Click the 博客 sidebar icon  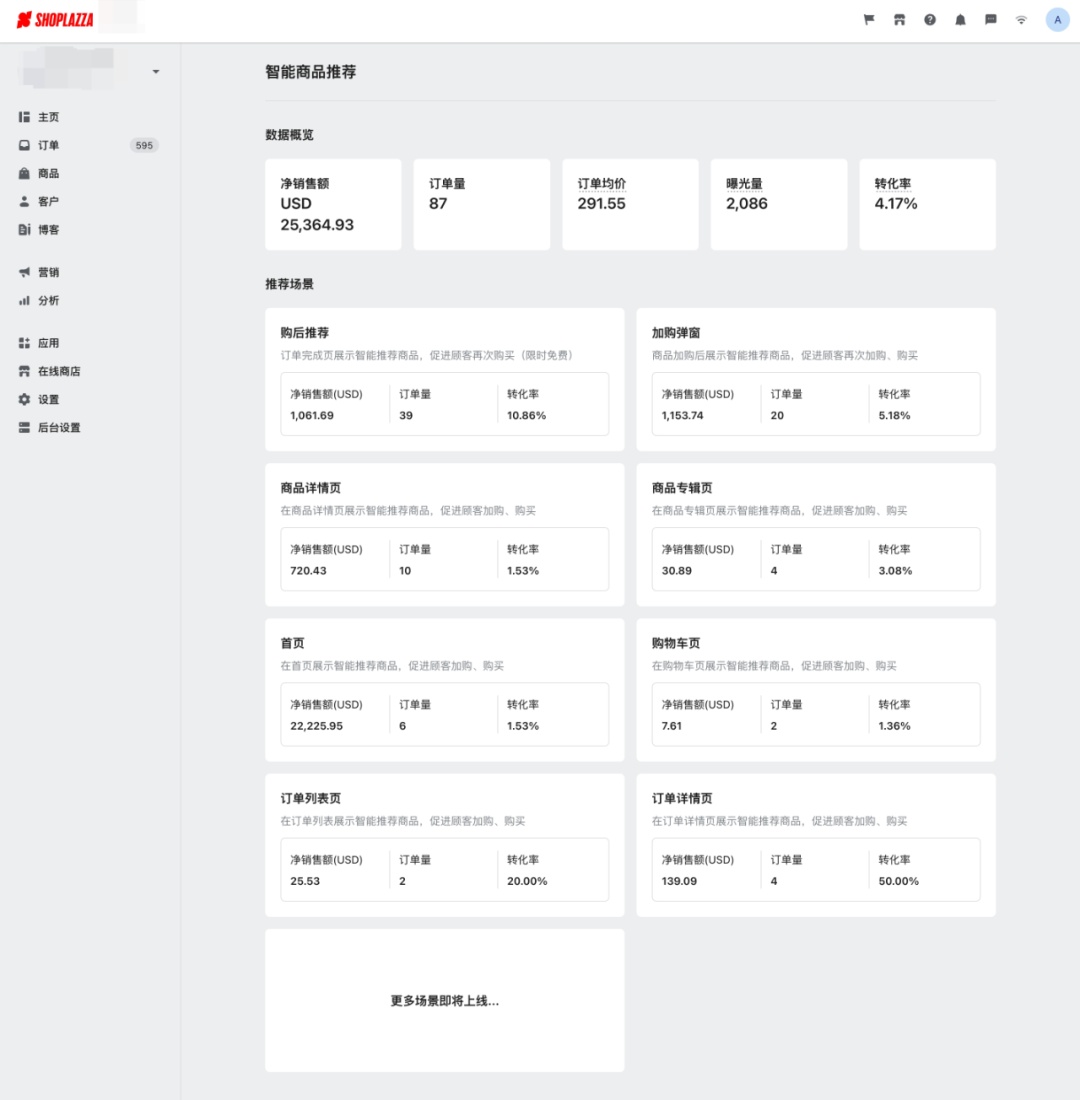pos(25,229)
